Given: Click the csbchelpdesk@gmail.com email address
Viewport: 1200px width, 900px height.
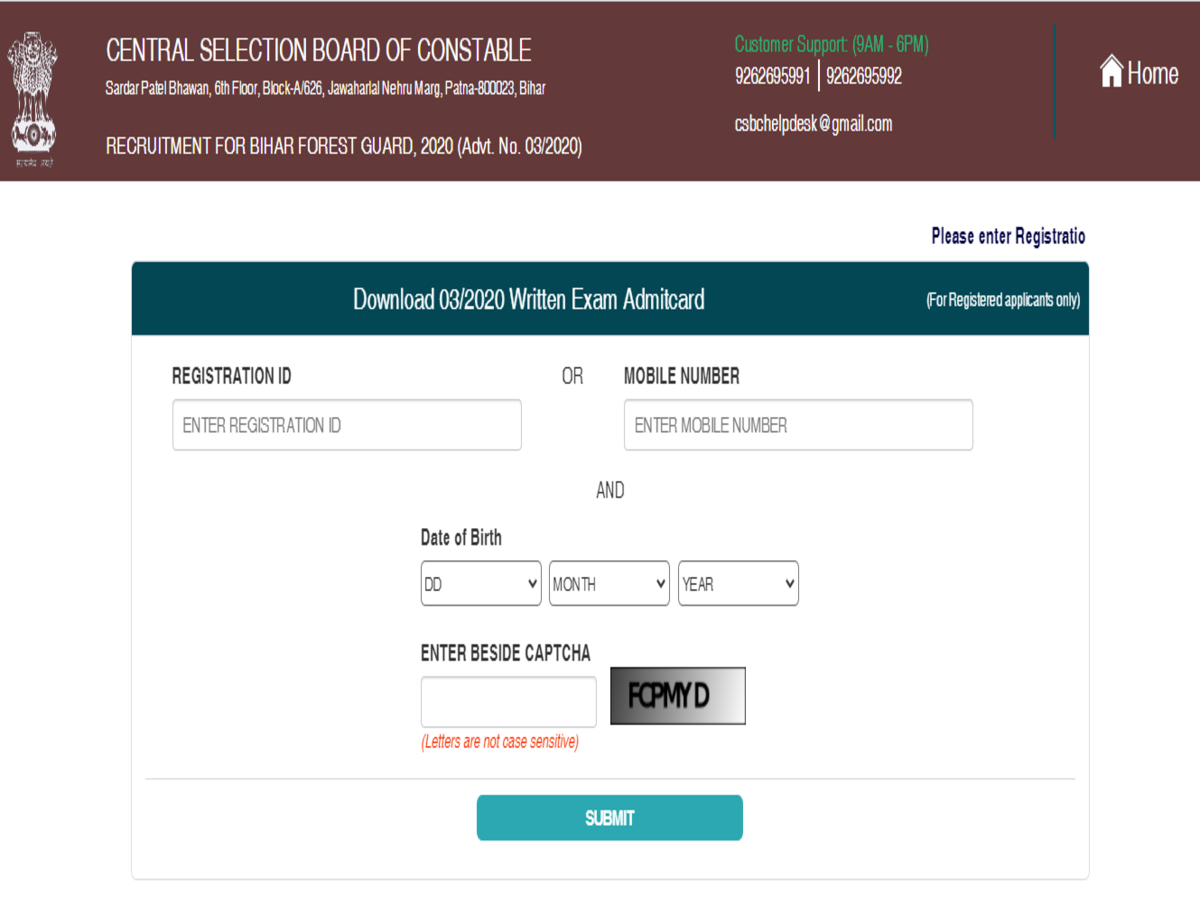Looking at the screenshot, I should 813,124.
